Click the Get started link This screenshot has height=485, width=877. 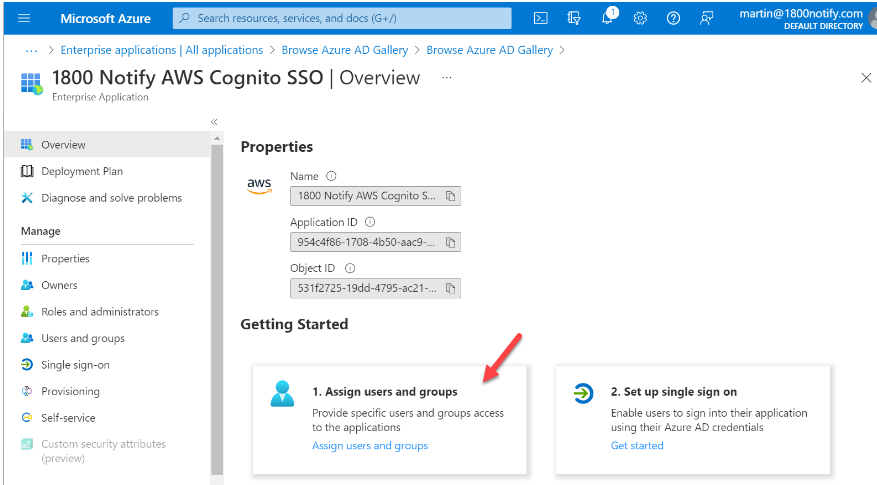(637, 446)
